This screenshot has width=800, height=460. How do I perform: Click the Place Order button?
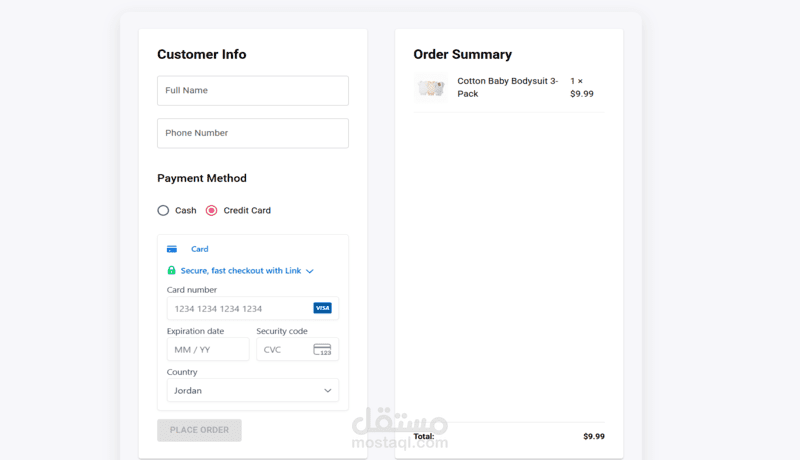coord(199,430)
